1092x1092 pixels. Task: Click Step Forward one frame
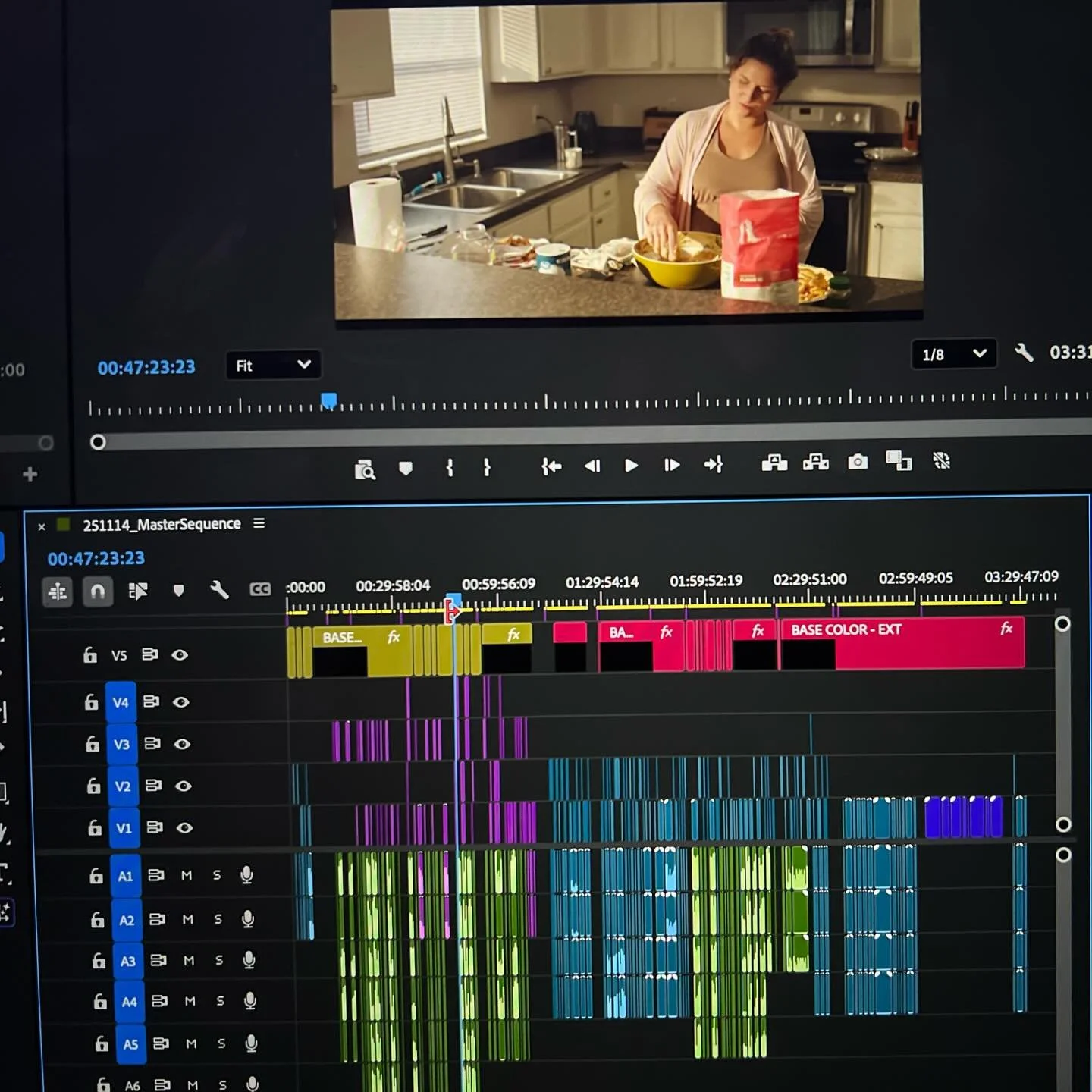tap(671, 466)
